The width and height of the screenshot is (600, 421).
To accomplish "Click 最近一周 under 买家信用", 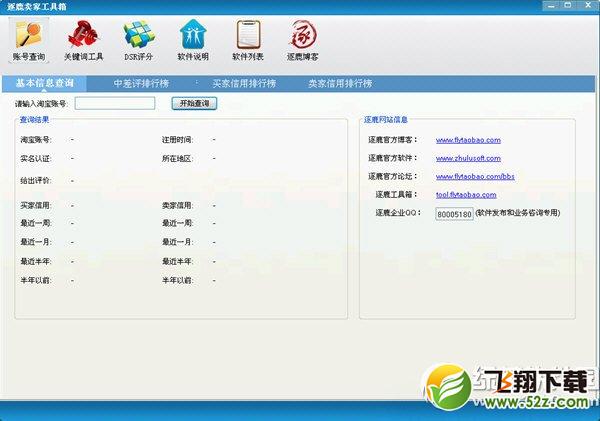I will (36, 223).
